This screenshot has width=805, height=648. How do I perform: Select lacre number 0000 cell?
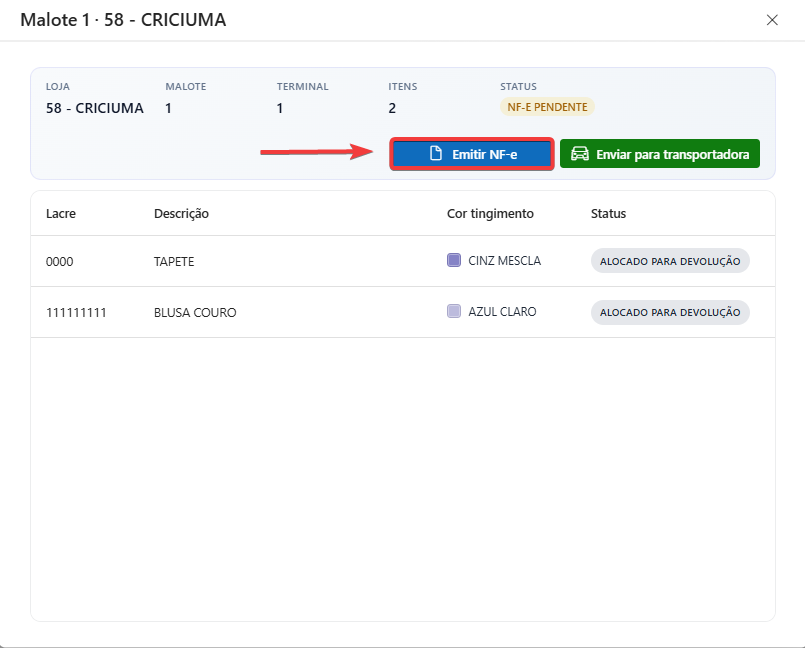coord(60,262)
